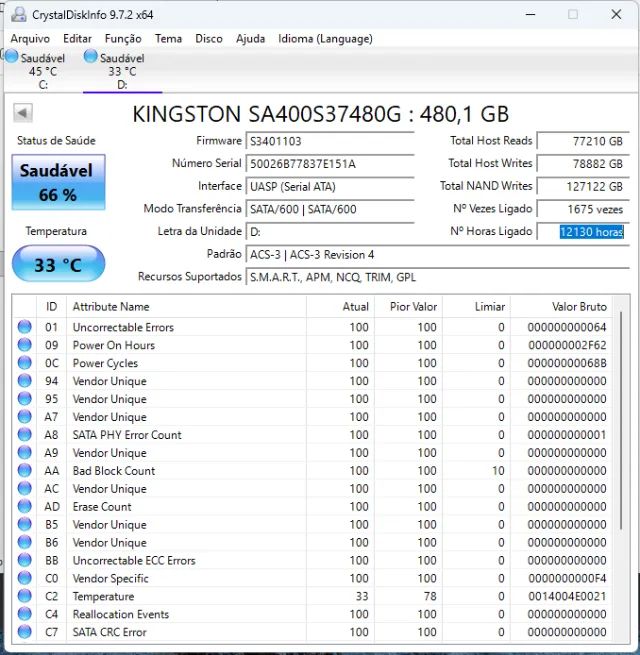This screenshot has height=655, width=640.
Task: Click raw value 0000000000F4 in Vendor Specific row
Action: click(567, 578)
